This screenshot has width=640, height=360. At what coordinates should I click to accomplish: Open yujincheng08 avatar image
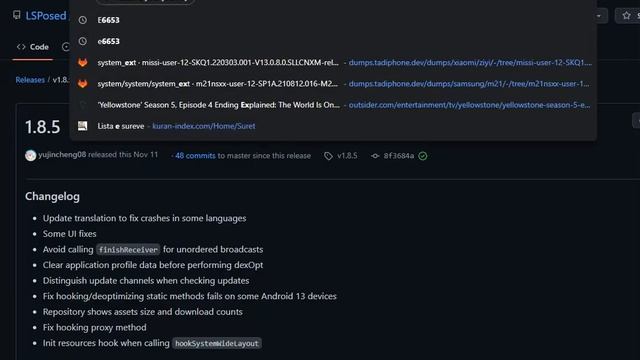[x=31, y=156]
